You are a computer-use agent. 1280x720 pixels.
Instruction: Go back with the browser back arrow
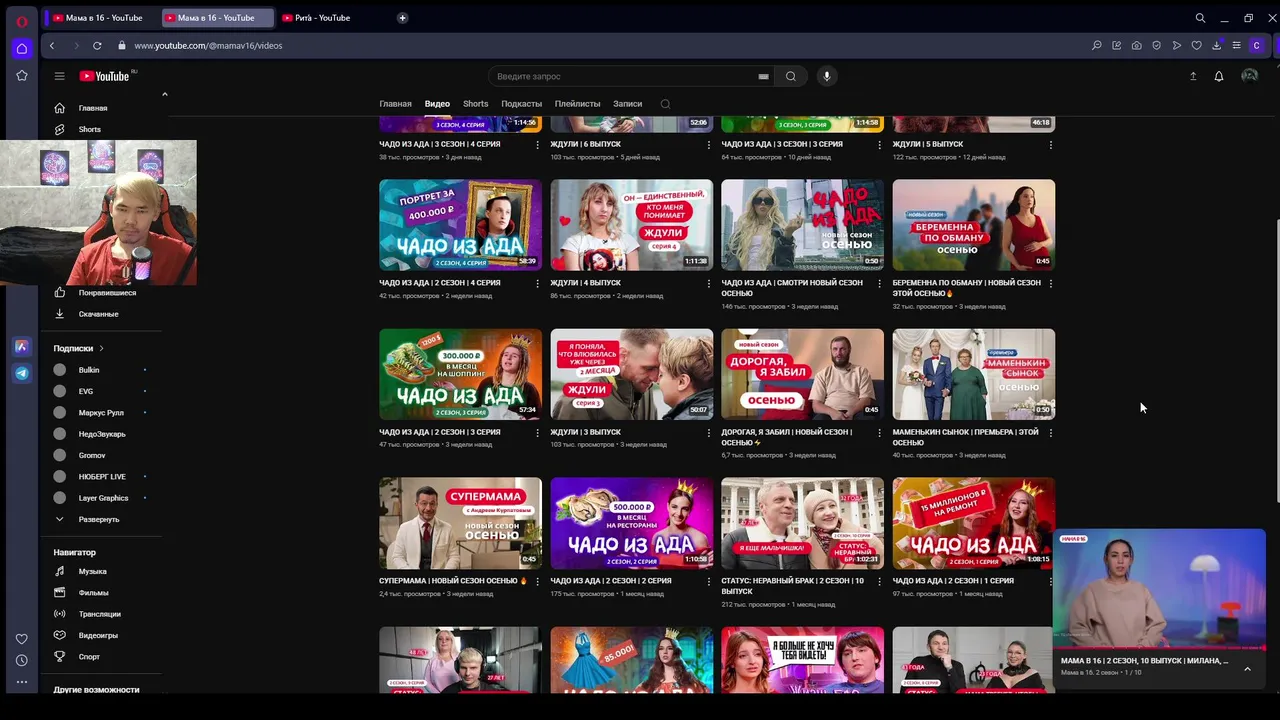[x=52, y=45]
